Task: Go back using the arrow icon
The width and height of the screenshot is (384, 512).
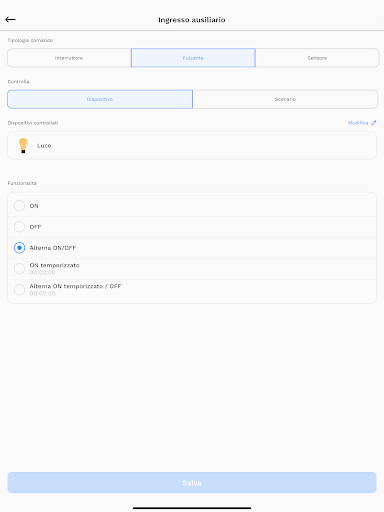Action: (x=10, y=19)
